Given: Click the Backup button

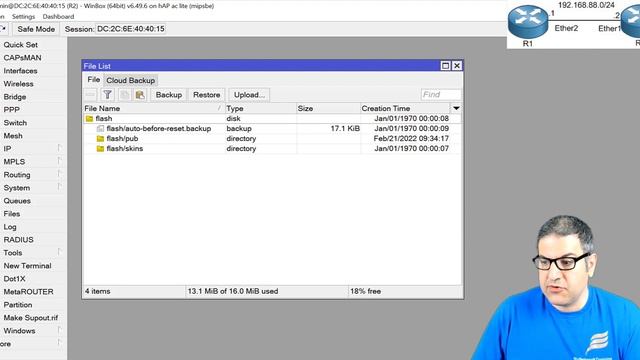Looking at the screenshot, I should (x=169, y=95).
